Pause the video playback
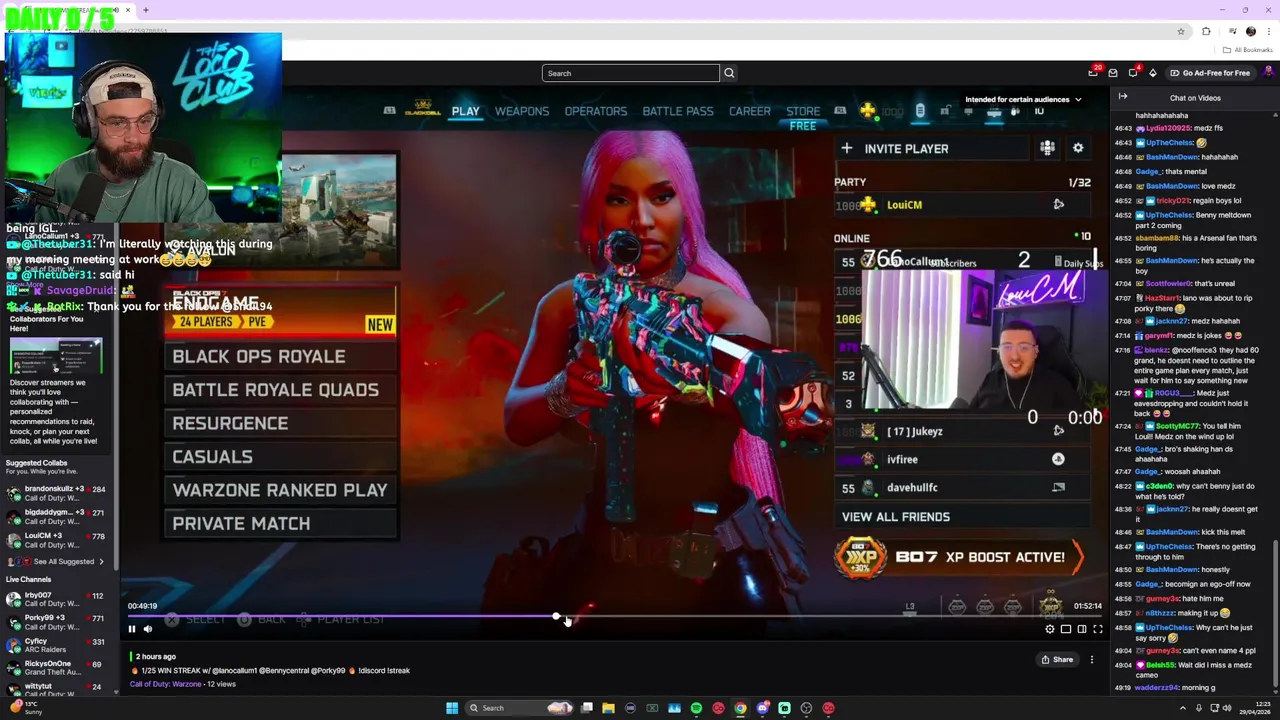 coord(131,629)
